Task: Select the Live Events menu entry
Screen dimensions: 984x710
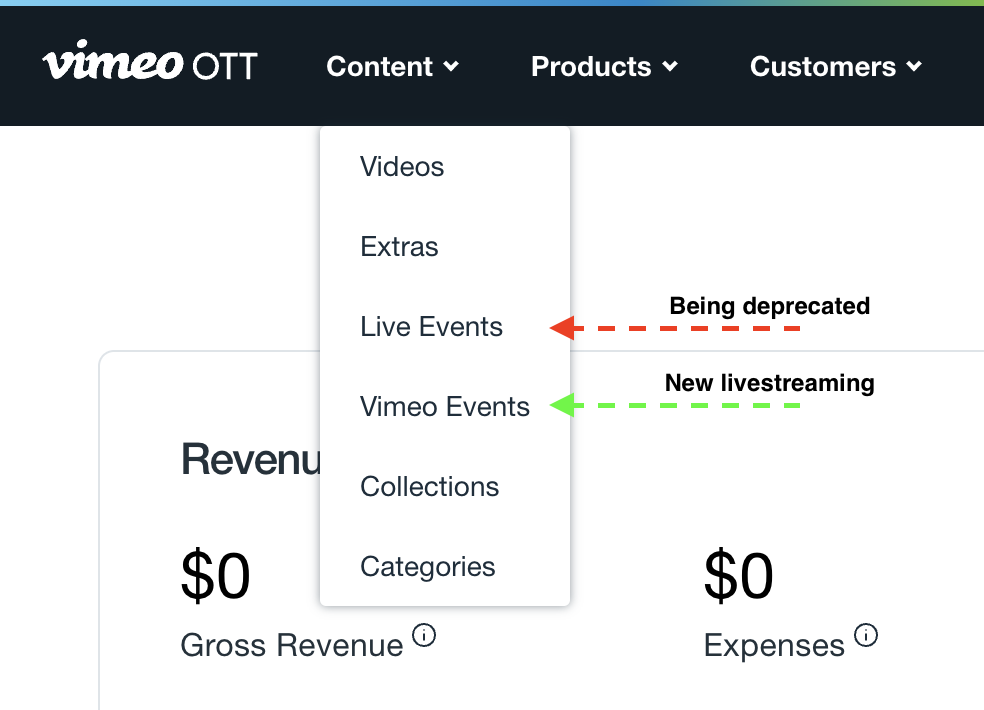Action: (431, 326)
